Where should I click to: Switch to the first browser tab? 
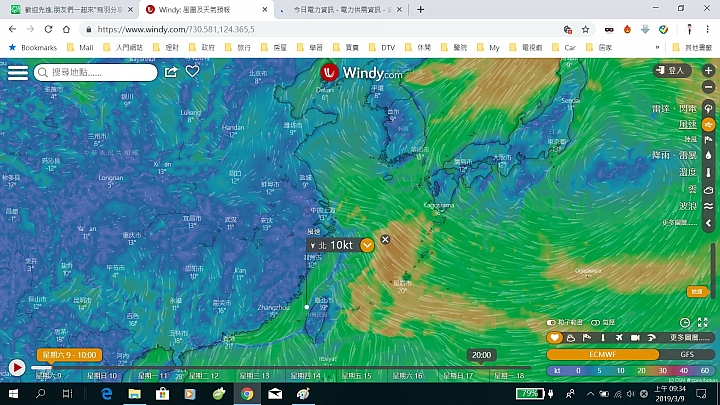[73, 9]
